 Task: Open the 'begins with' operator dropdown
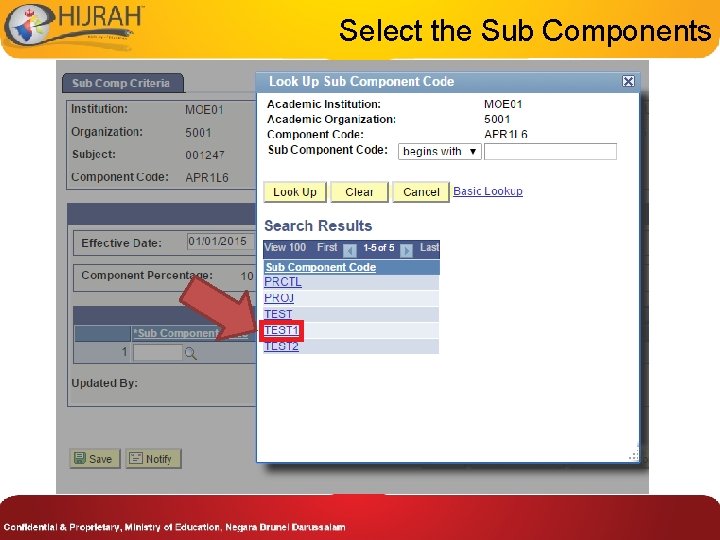pyautogui.click(x=439, y=152)
